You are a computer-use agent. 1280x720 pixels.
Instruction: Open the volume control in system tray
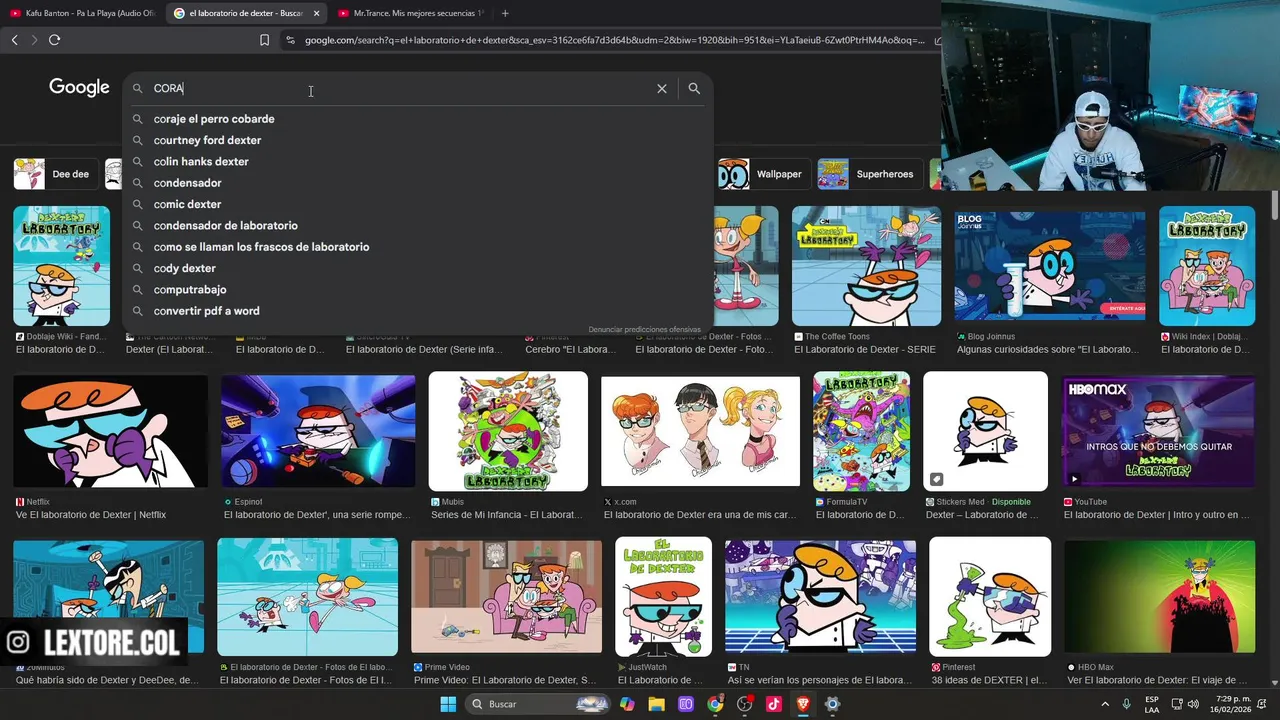tap(1193, 704)
